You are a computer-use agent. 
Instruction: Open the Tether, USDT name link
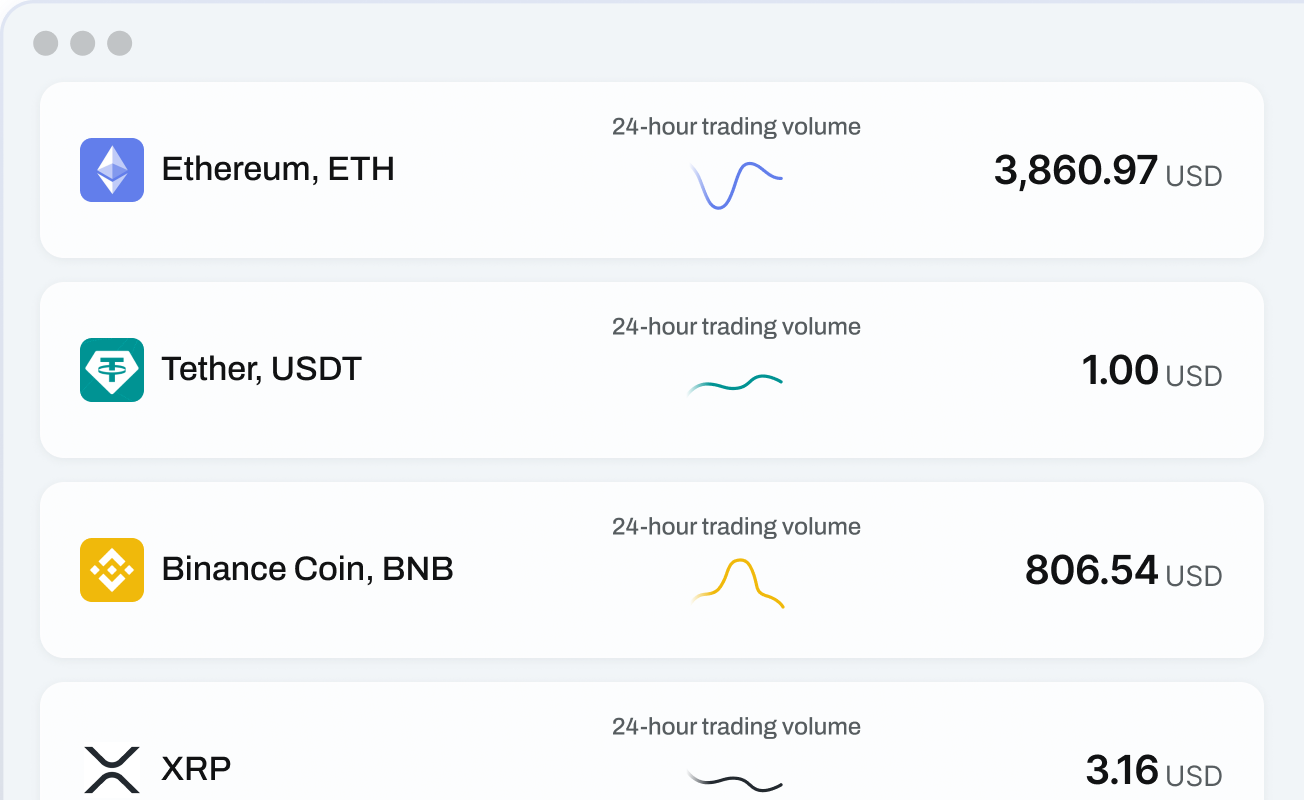261,369
